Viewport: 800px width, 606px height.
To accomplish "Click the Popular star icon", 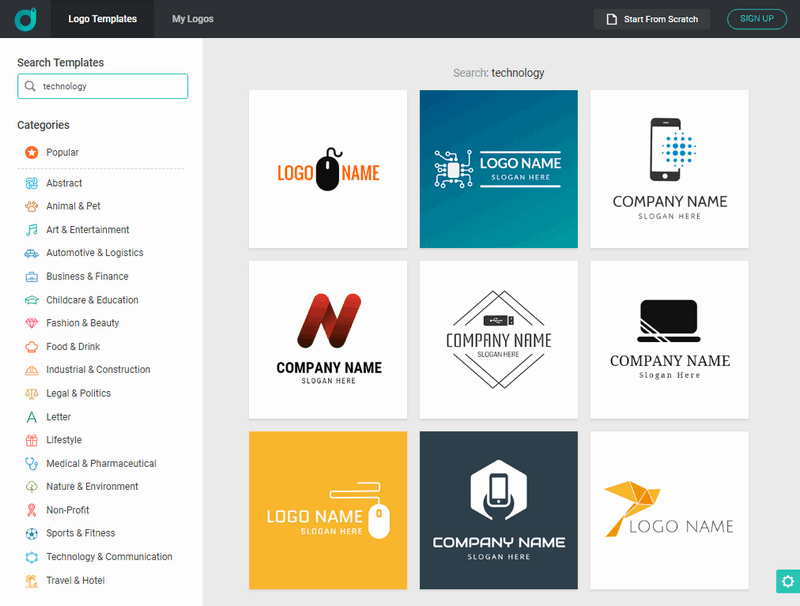I will click(32, 153).
